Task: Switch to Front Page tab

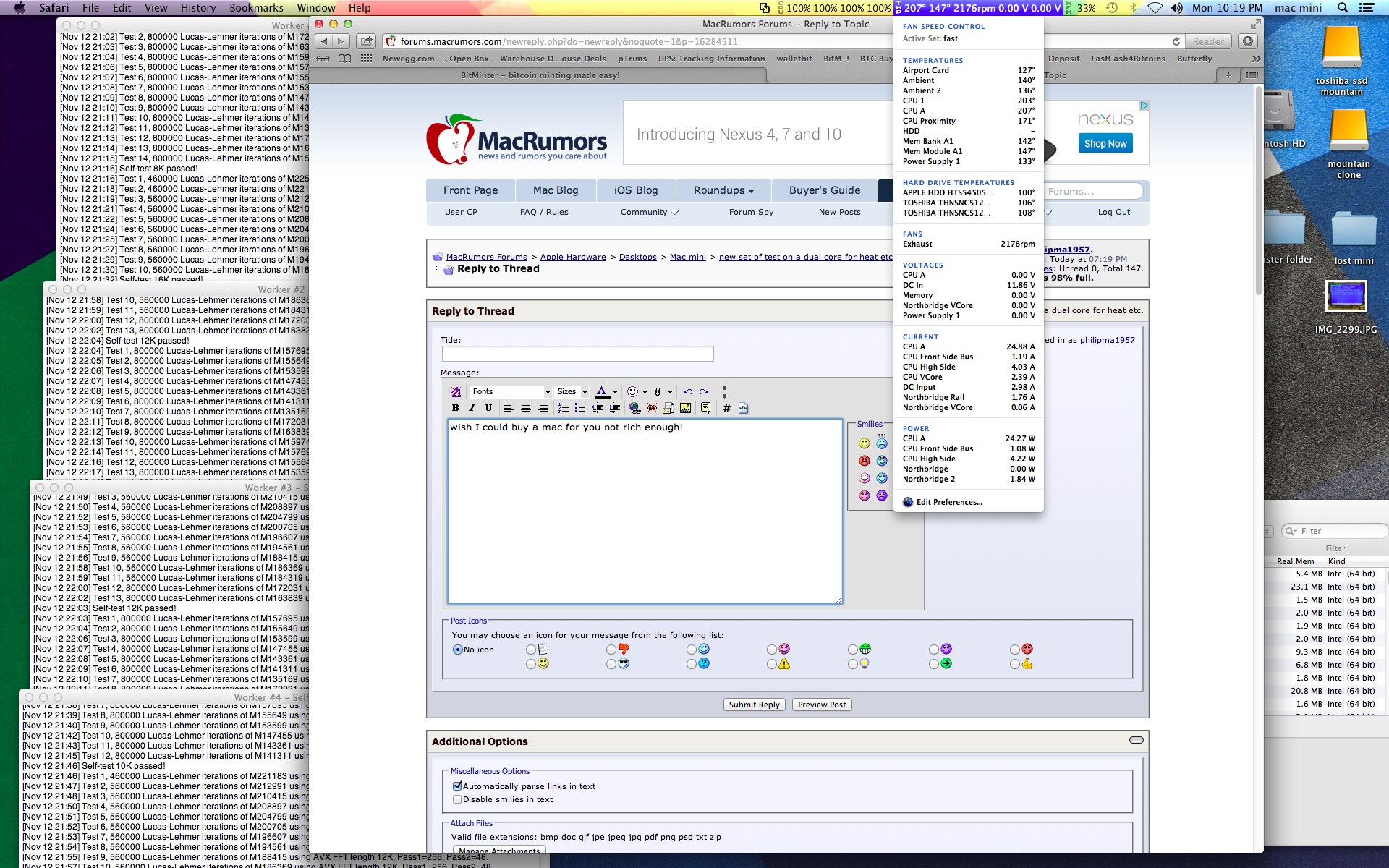Action: point(471,190)
